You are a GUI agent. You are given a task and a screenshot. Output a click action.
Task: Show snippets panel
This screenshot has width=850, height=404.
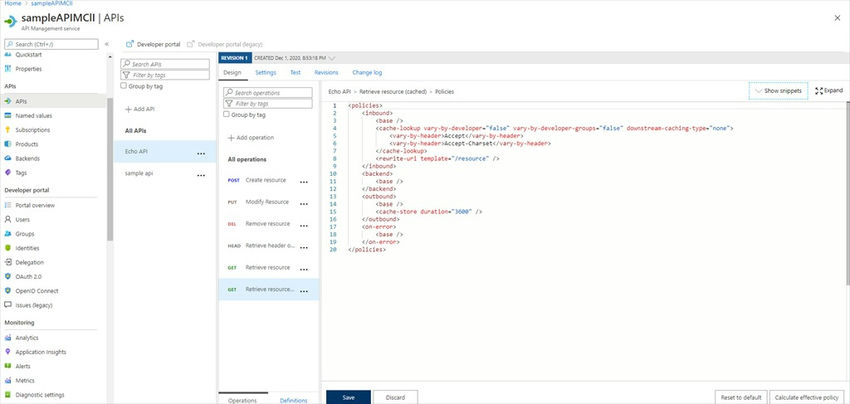coord(778,91)
